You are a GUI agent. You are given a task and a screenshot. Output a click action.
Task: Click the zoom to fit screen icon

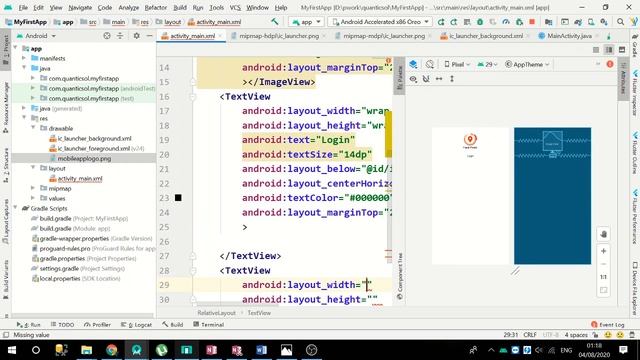click(603, 290)
